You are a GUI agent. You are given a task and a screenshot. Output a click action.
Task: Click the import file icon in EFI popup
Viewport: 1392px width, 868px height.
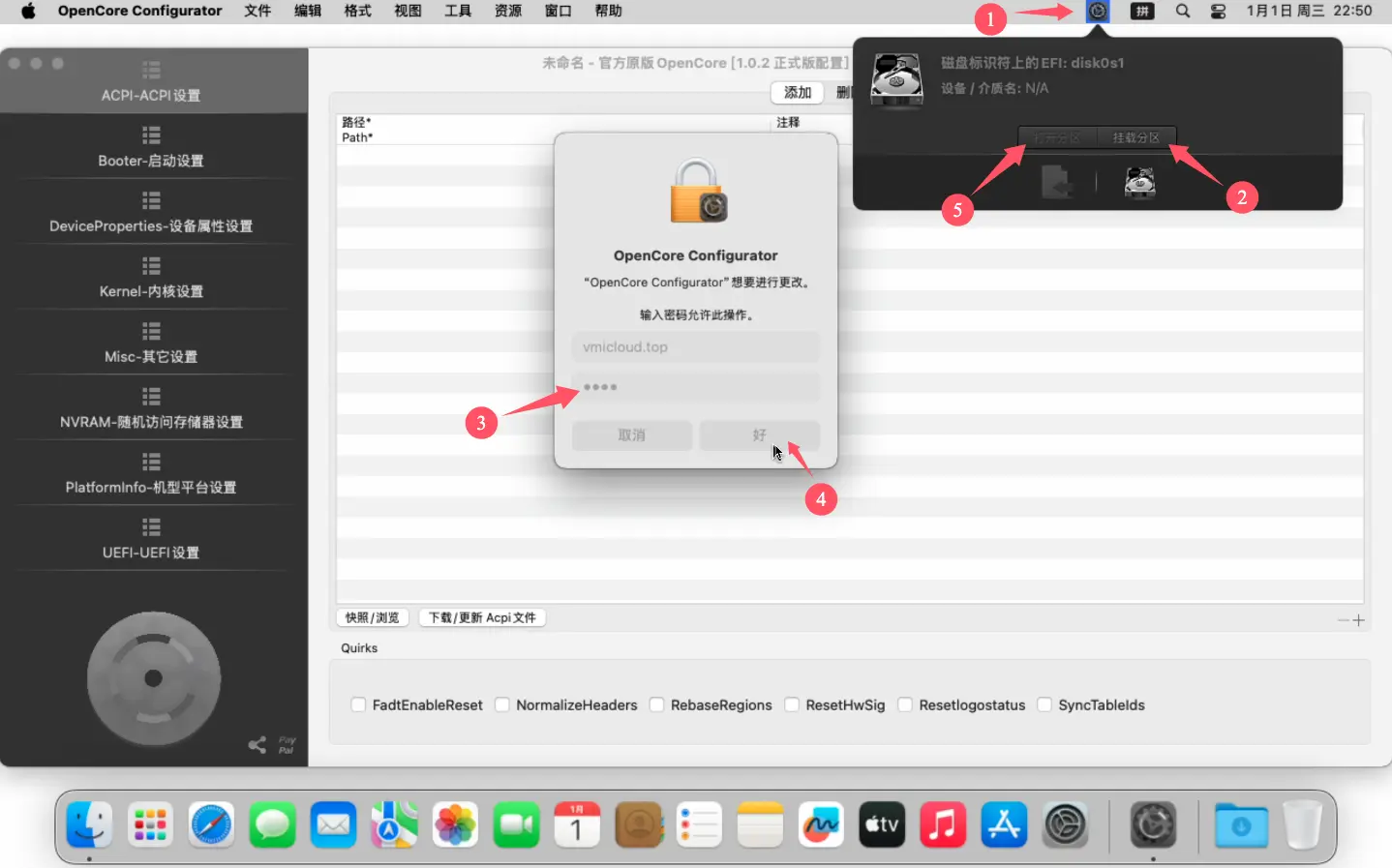pyautogui.click(x=1055, y=182)
